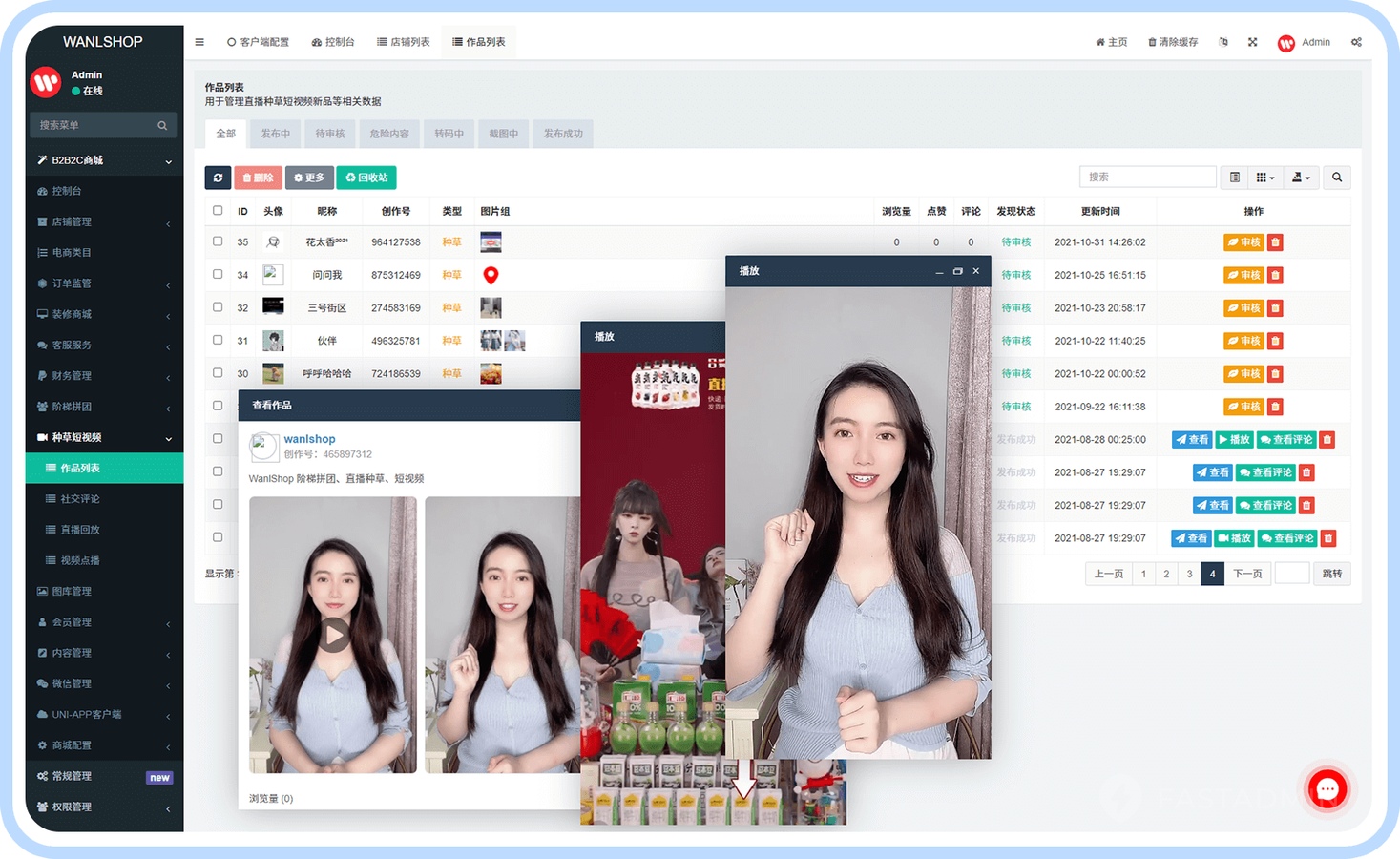Screen dimensions: 1400x859
Task: Open the column selector grid dropdown
Action: (x=1264, y=178)
